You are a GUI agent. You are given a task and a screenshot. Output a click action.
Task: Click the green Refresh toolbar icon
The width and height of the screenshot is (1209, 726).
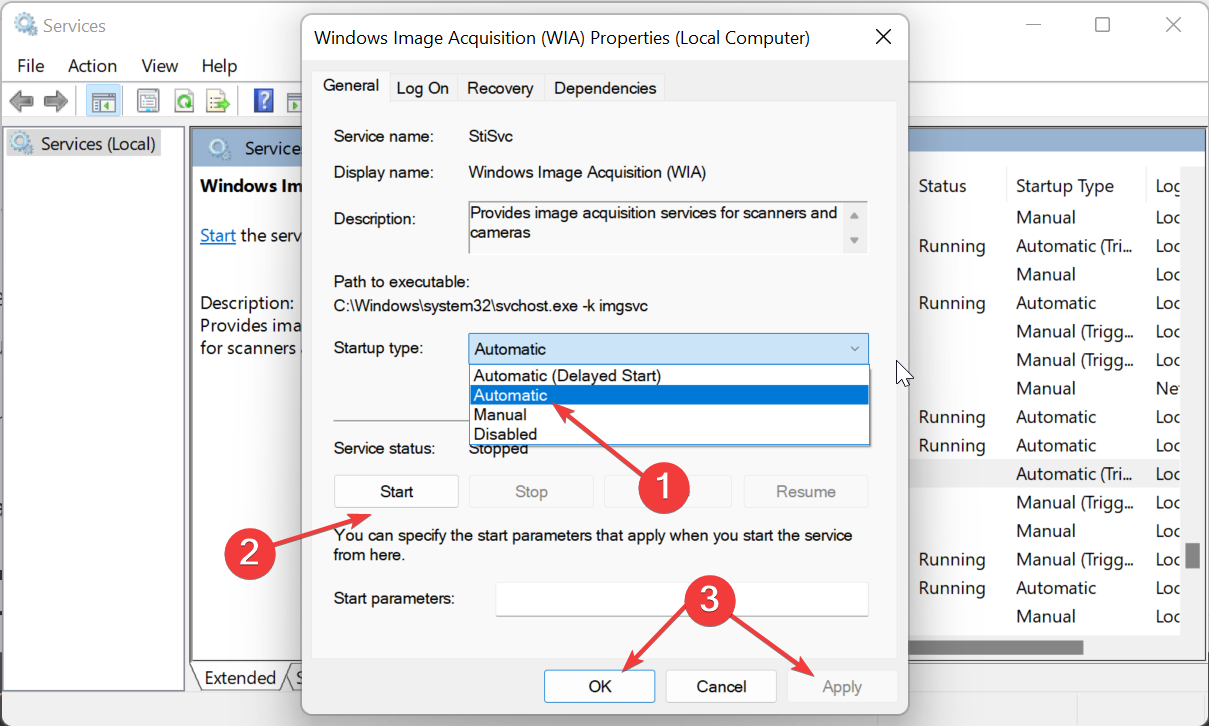[x=184, y=101]
